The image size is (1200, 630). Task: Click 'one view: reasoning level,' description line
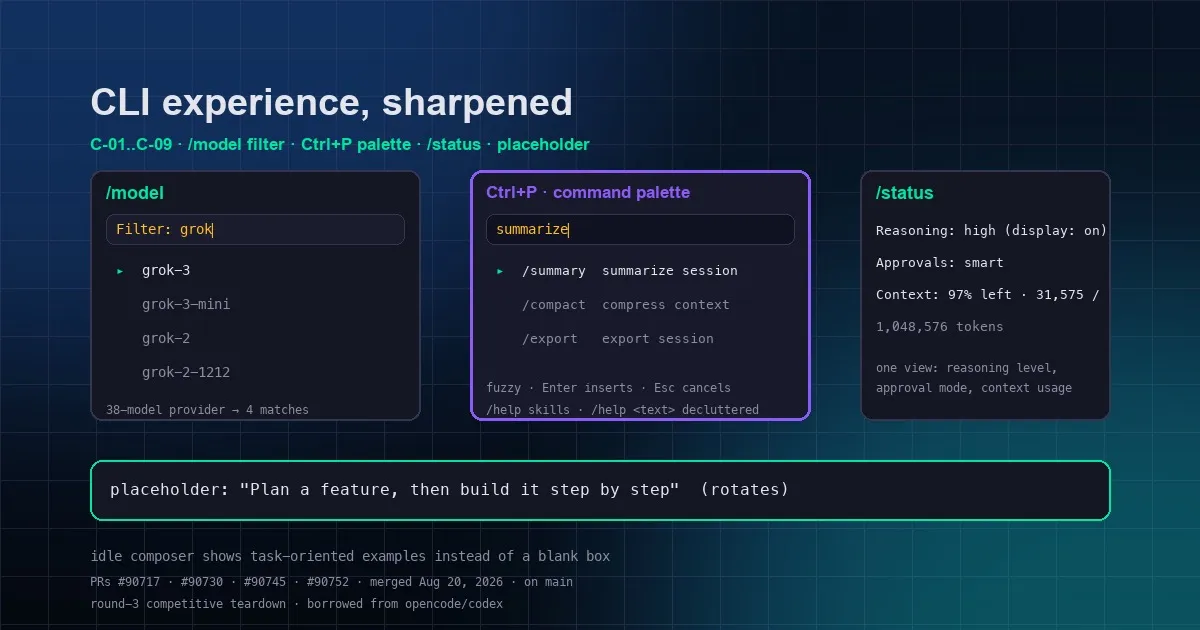[966, 367]
